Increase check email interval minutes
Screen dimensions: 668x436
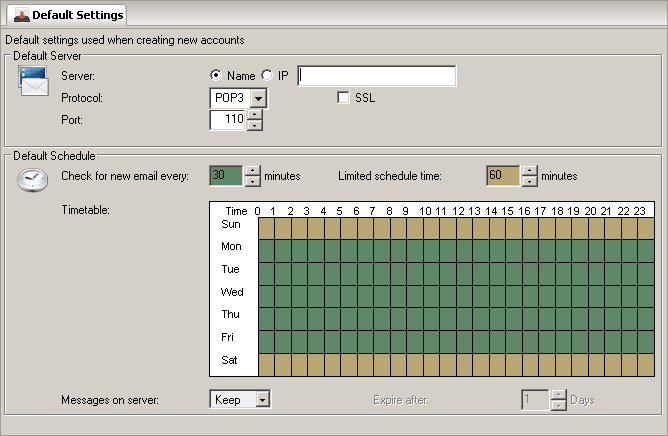pyautogui.click(x=252, y=170)
